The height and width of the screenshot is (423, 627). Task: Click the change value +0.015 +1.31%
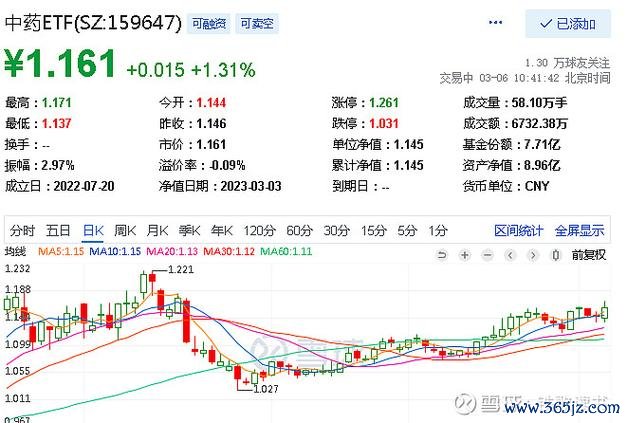191,70
